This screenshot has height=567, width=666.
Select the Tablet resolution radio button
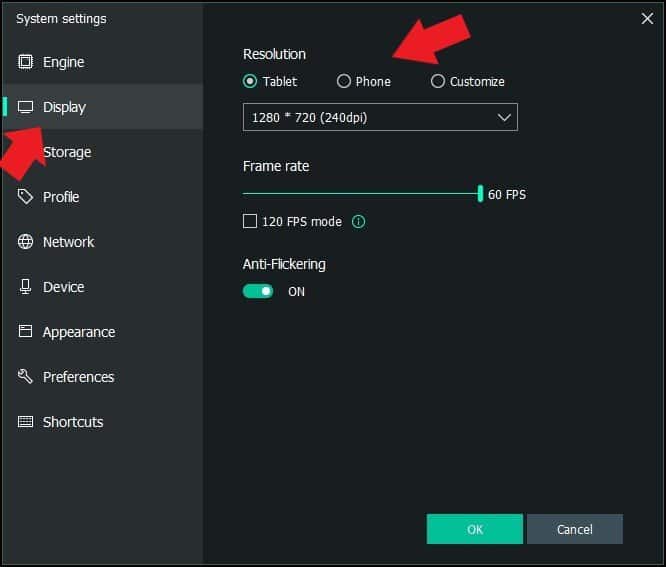point(250,82)
